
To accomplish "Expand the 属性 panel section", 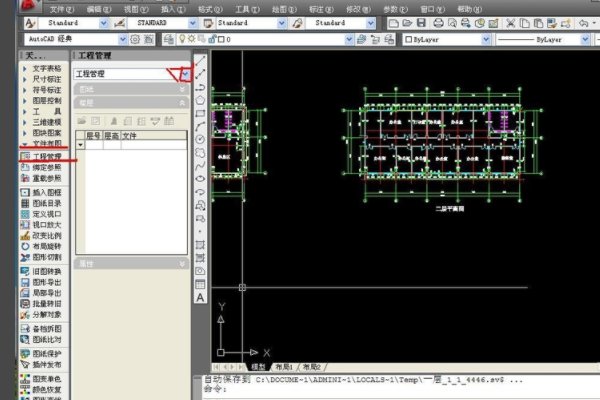I will (x=182, y=264).
